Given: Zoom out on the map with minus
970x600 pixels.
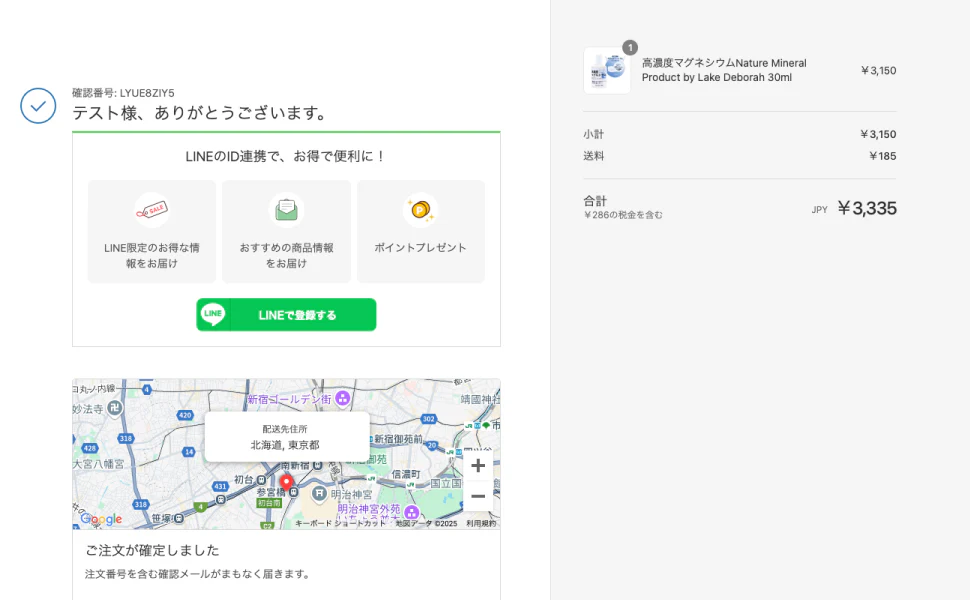Looking at the screenshot, I should click(478, 496).
